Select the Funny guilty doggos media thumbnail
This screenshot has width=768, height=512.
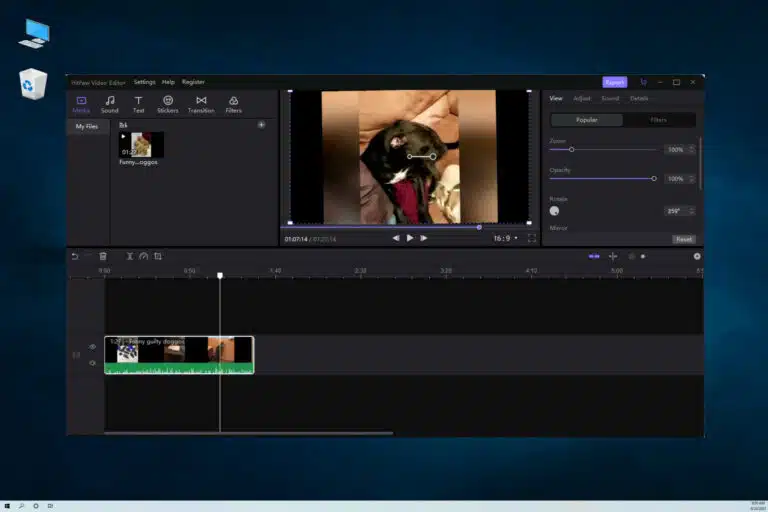point(142,145)
